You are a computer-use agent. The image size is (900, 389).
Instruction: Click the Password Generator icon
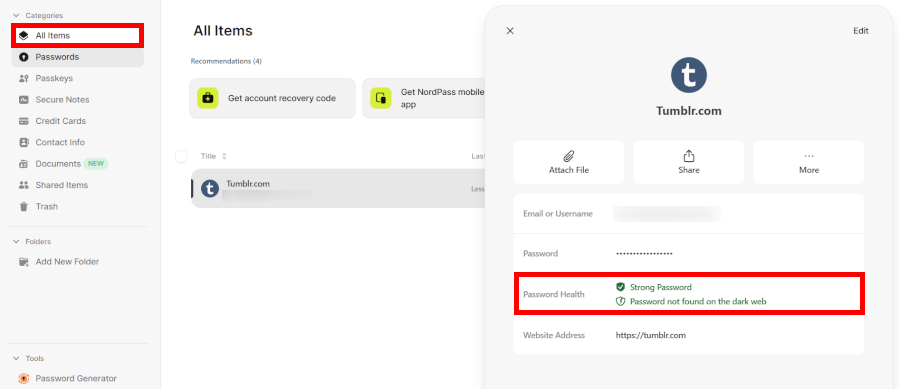(24, 378)
